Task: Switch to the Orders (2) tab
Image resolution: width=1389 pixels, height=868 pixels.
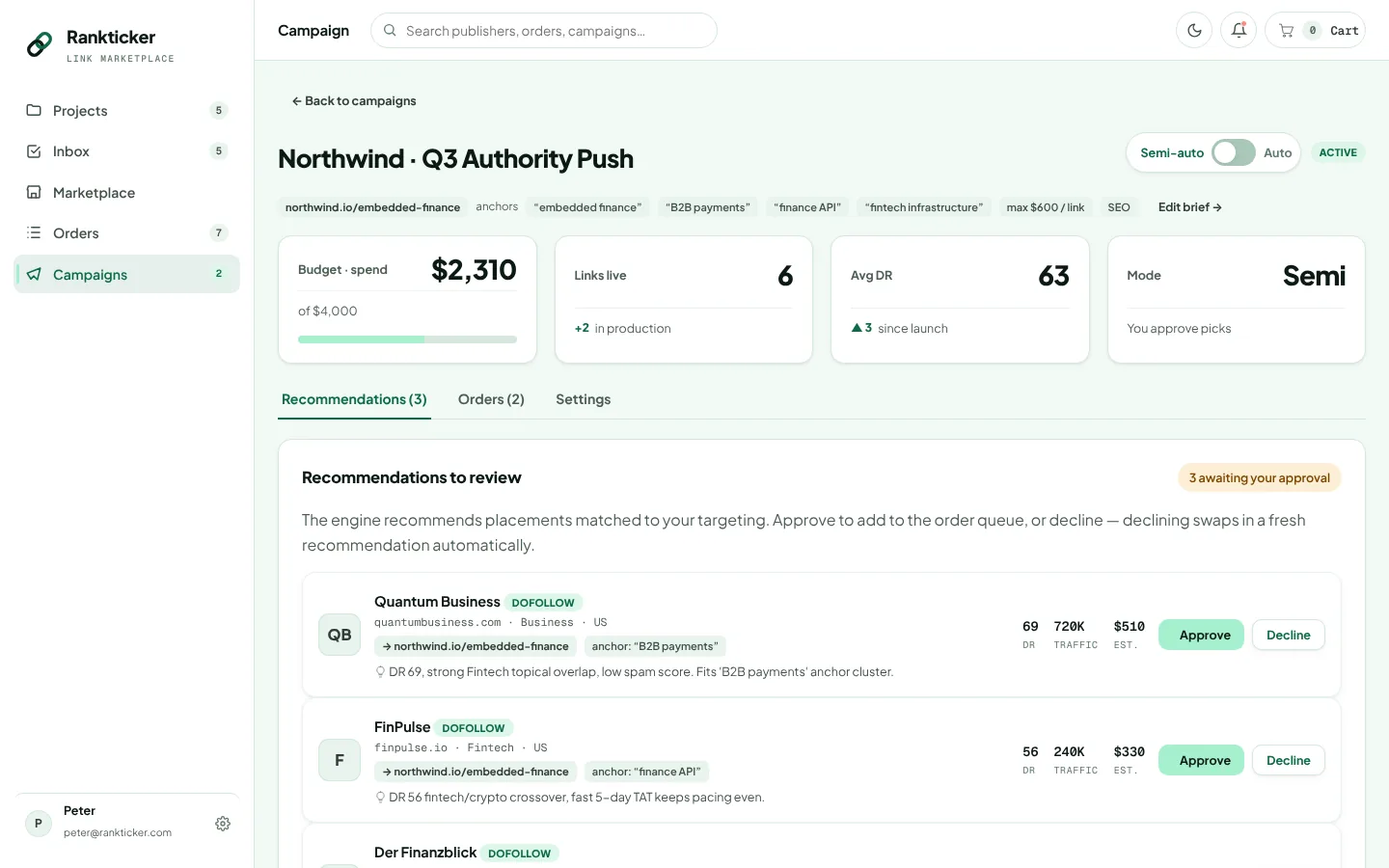Action: (491, 399)
